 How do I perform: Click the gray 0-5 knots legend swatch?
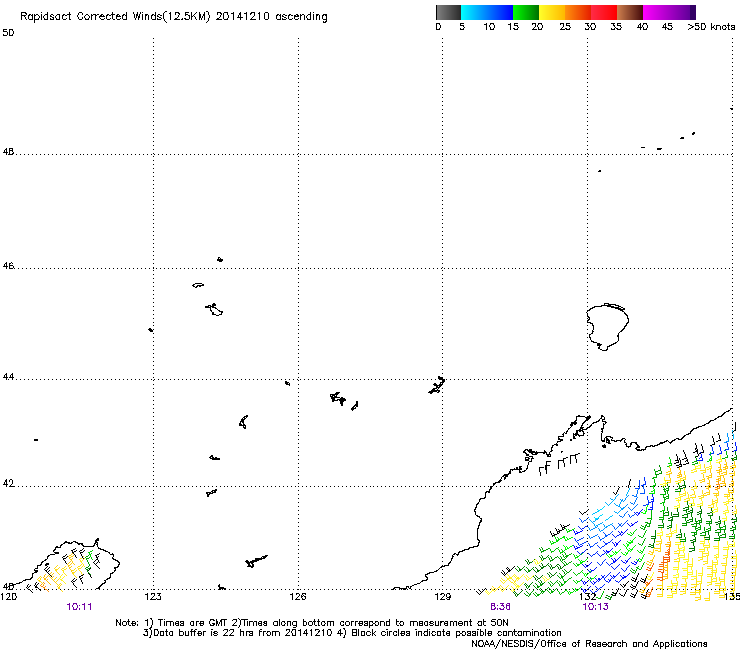coord(448,12)
